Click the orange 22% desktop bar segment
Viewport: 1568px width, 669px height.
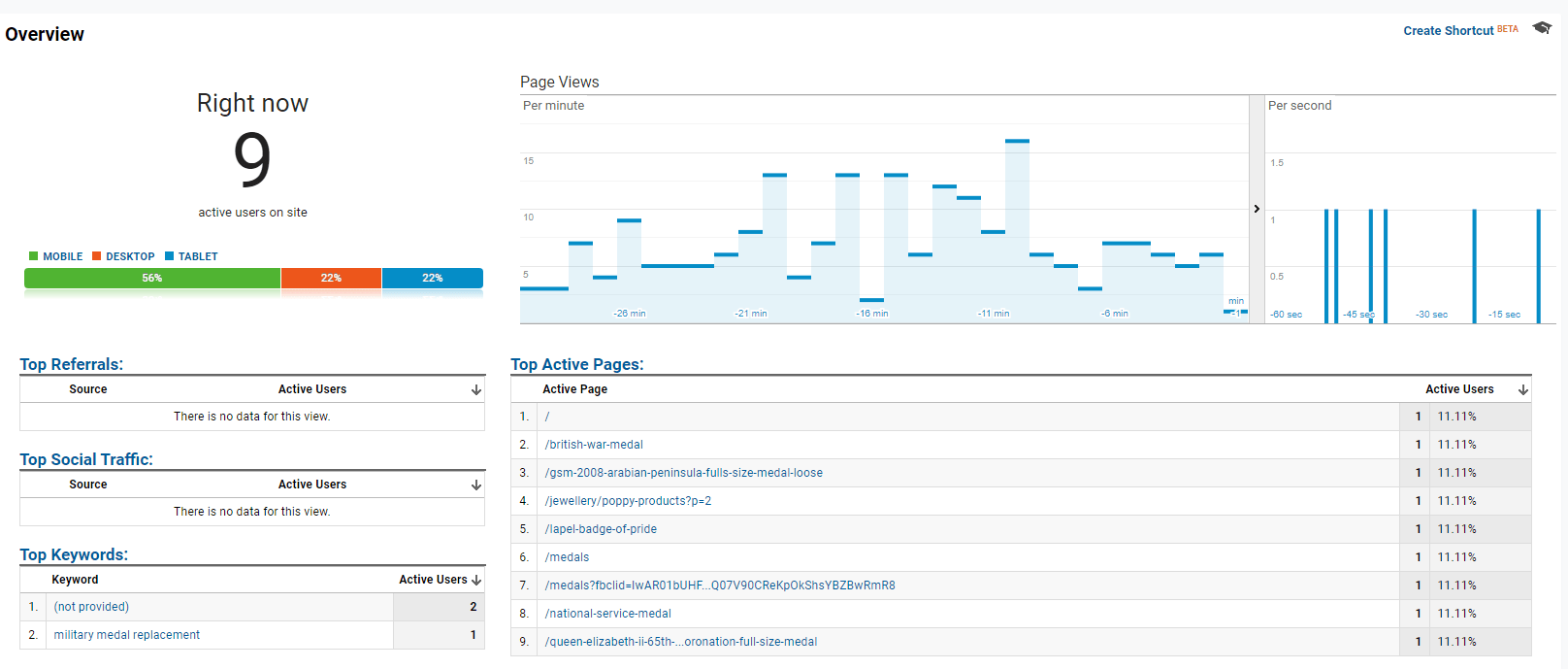[331, 279]
